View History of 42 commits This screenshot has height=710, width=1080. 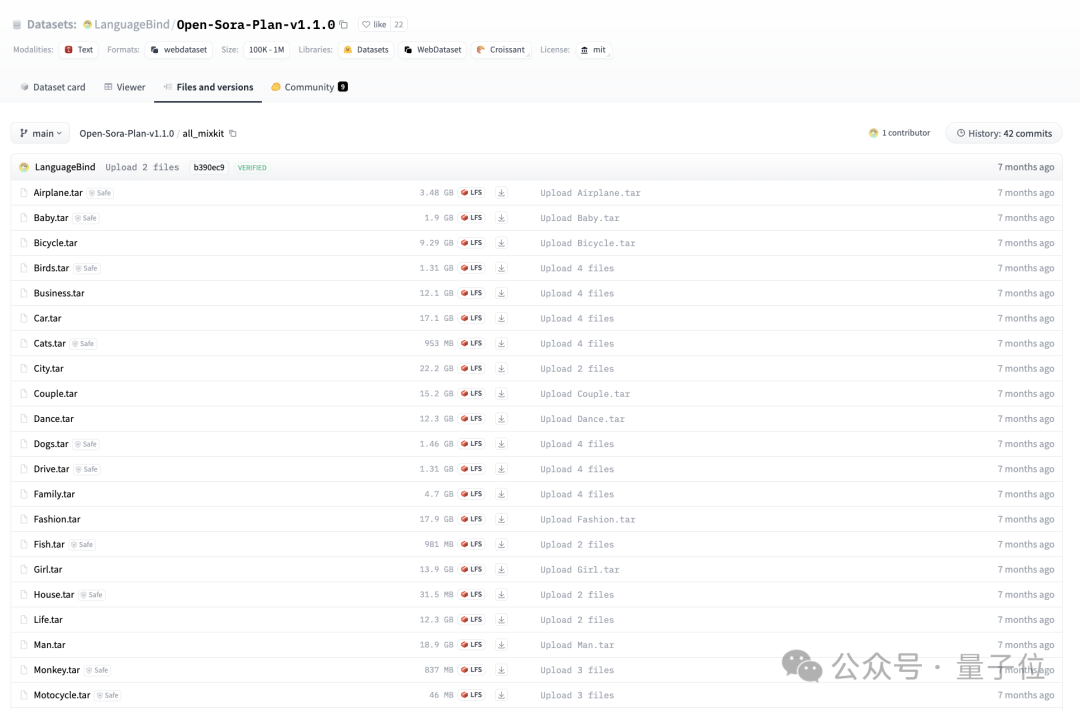(1003, 133)
